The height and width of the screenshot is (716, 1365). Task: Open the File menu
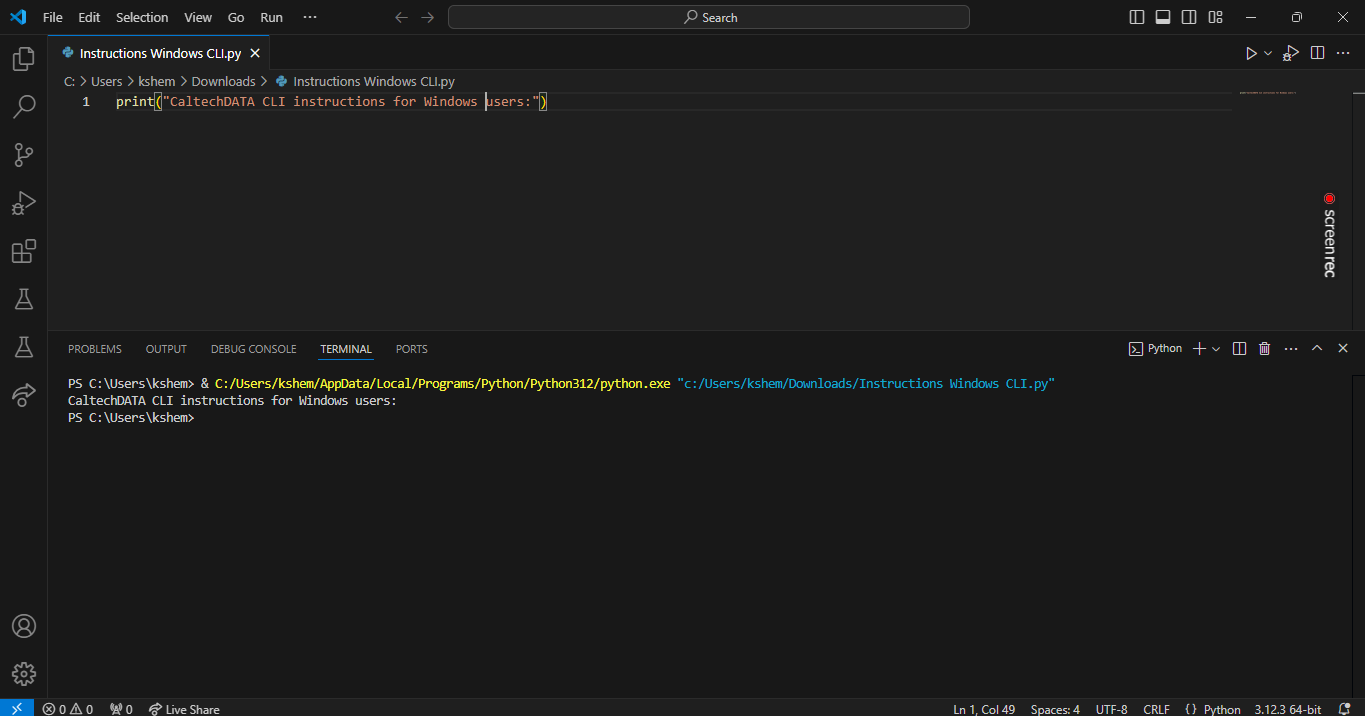pyautogui.click(x=53, y=17)
